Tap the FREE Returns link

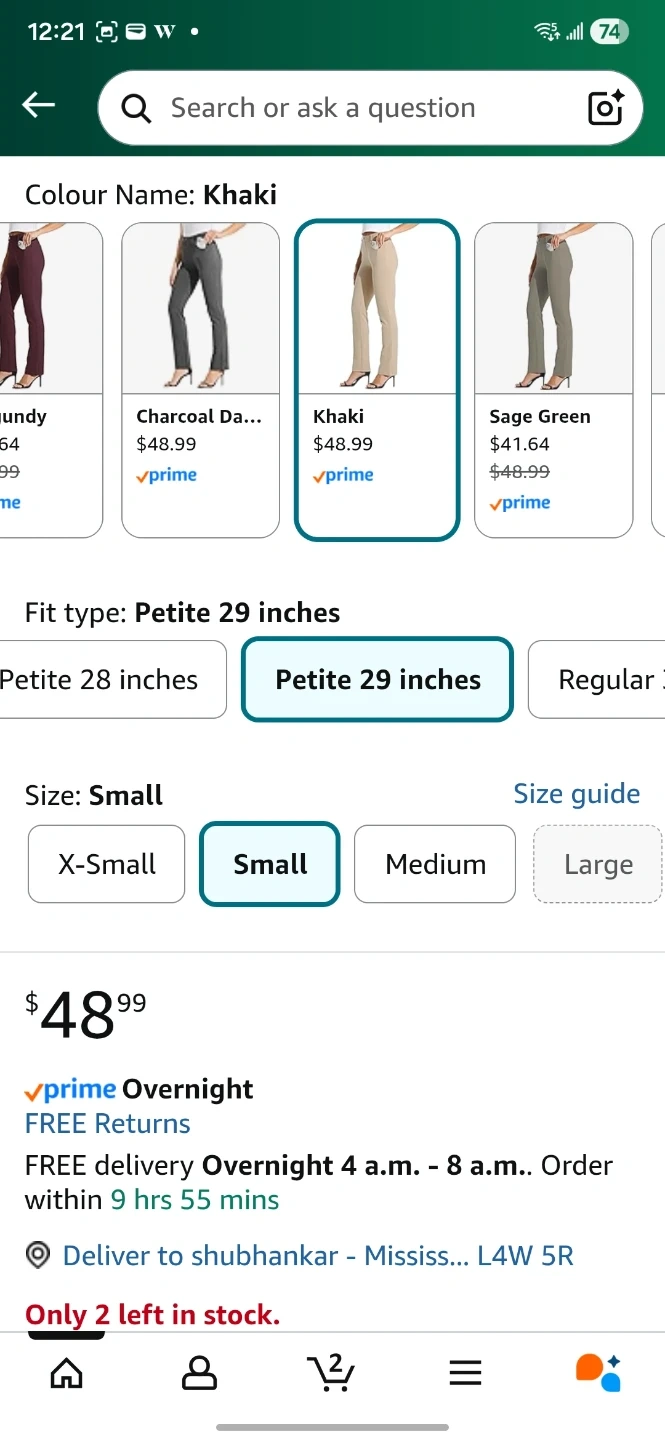pyautogui.click(x=108, y=1124)
